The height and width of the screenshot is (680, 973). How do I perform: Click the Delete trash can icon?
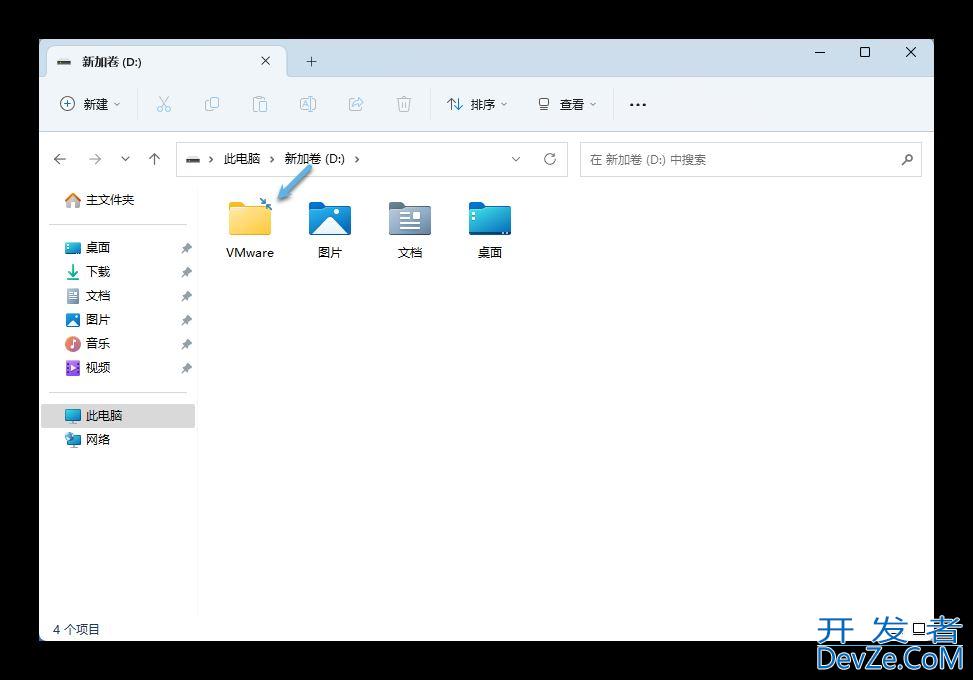pyautogui.click(x=403, y=104)
